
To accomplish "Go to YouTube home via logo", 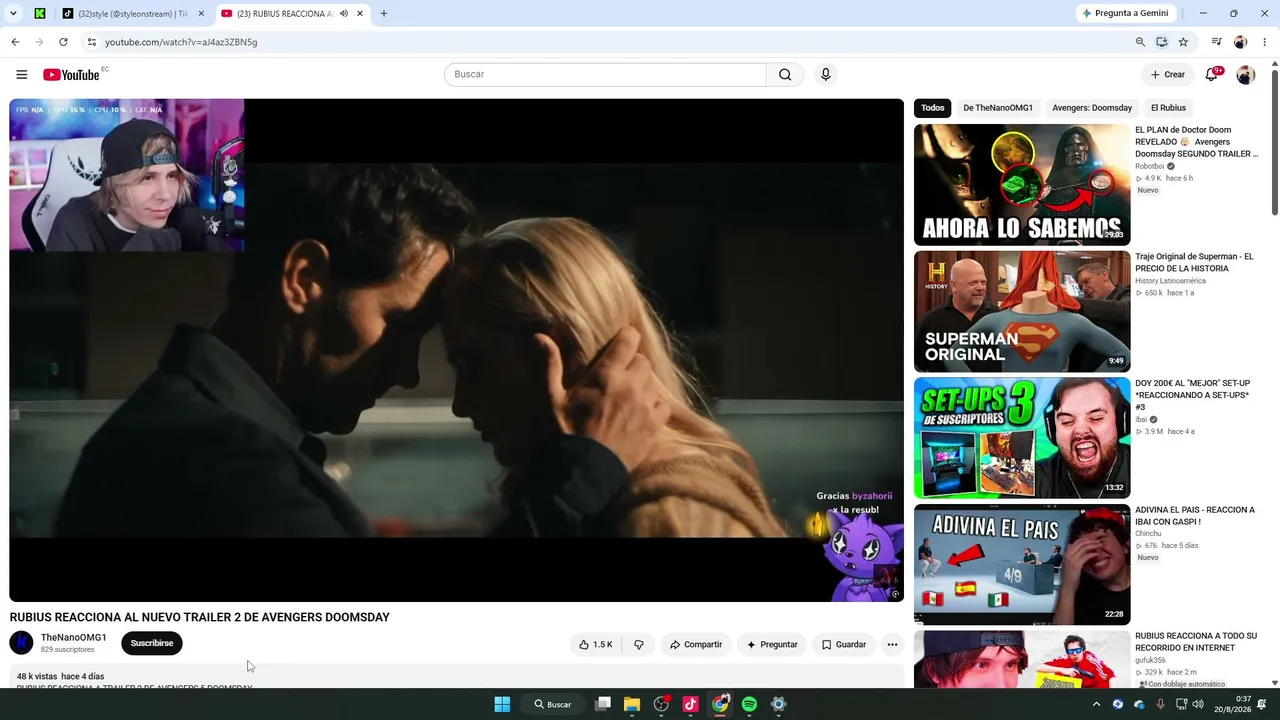I will (x=71, y=75).
